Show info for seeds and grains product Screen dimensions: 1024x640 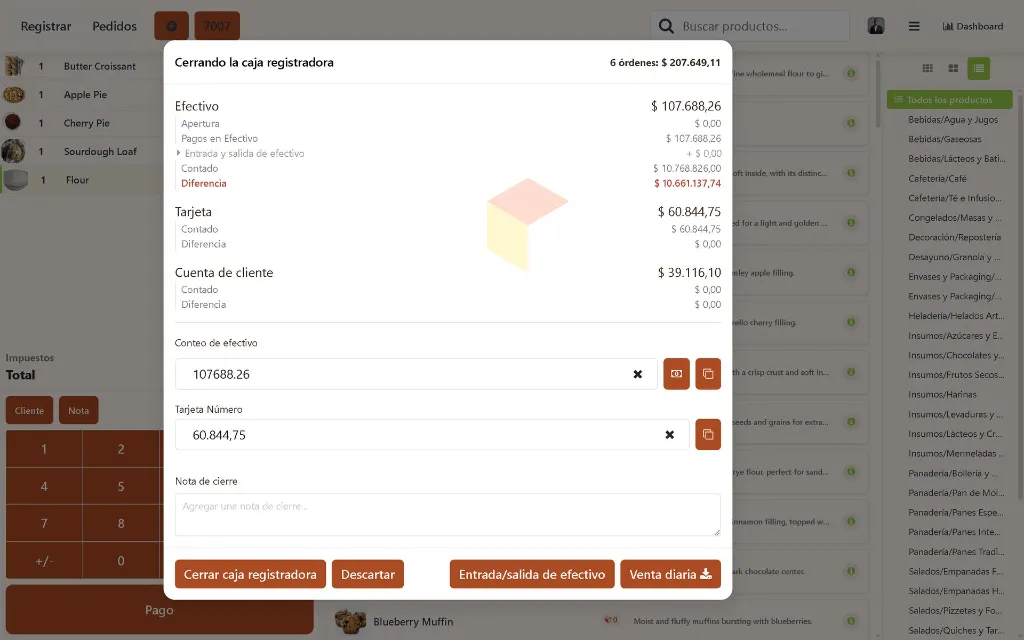851,422
